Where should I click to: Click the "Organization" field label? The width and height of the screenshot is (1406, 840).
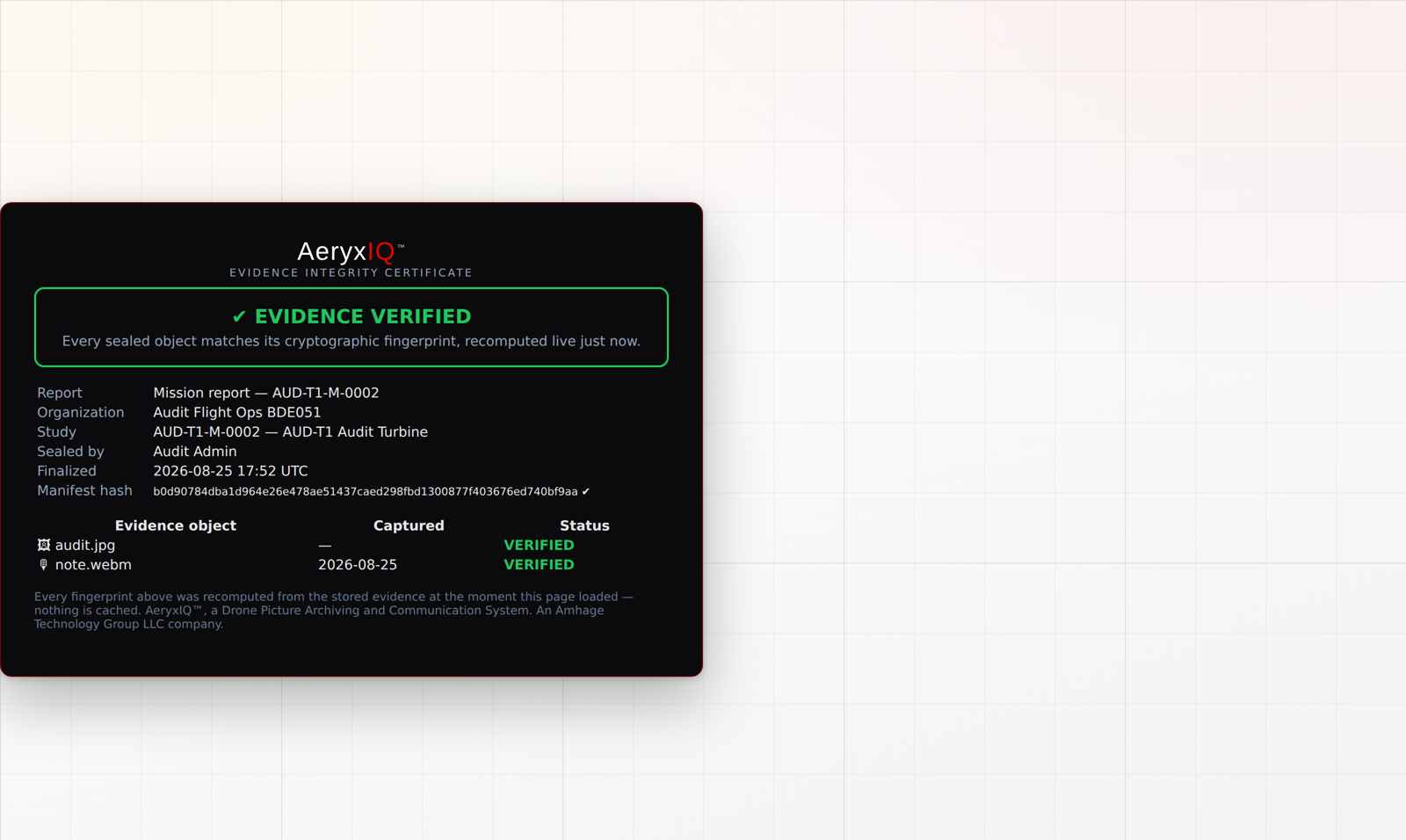point(81,412)
